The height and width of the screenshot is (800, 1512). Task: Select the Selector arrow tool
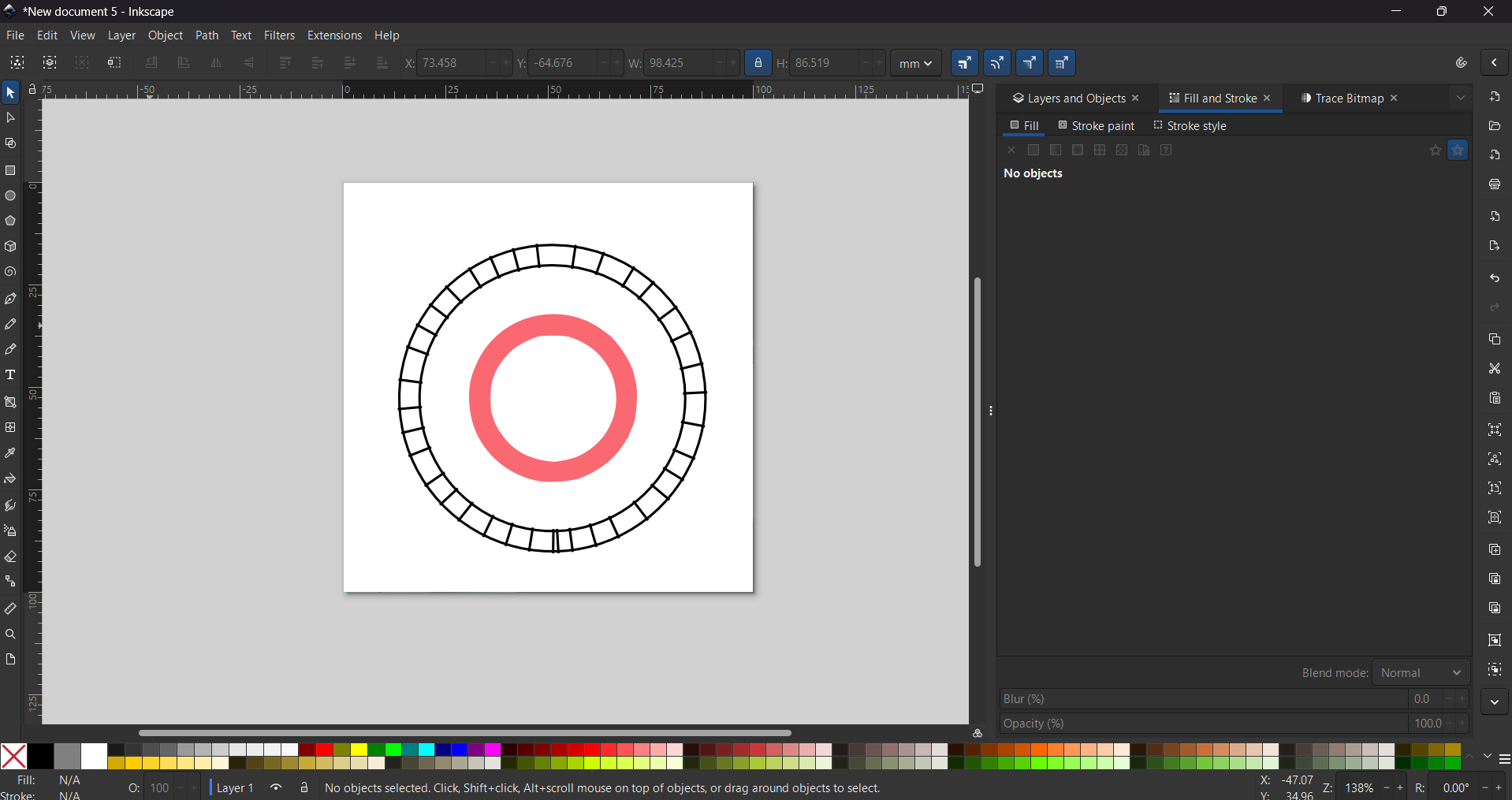click(x=10, y=93)
